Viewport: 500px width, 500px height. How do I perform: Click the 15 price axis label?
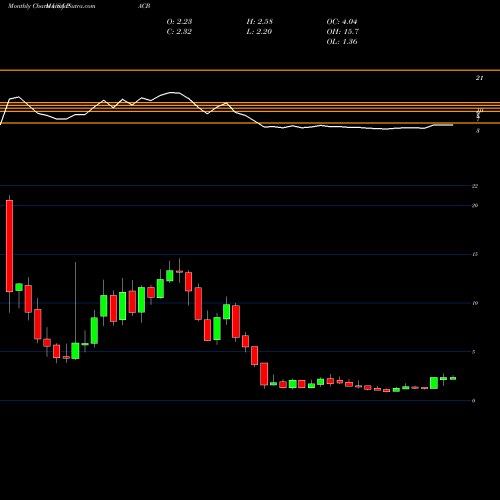coord(475,254)
